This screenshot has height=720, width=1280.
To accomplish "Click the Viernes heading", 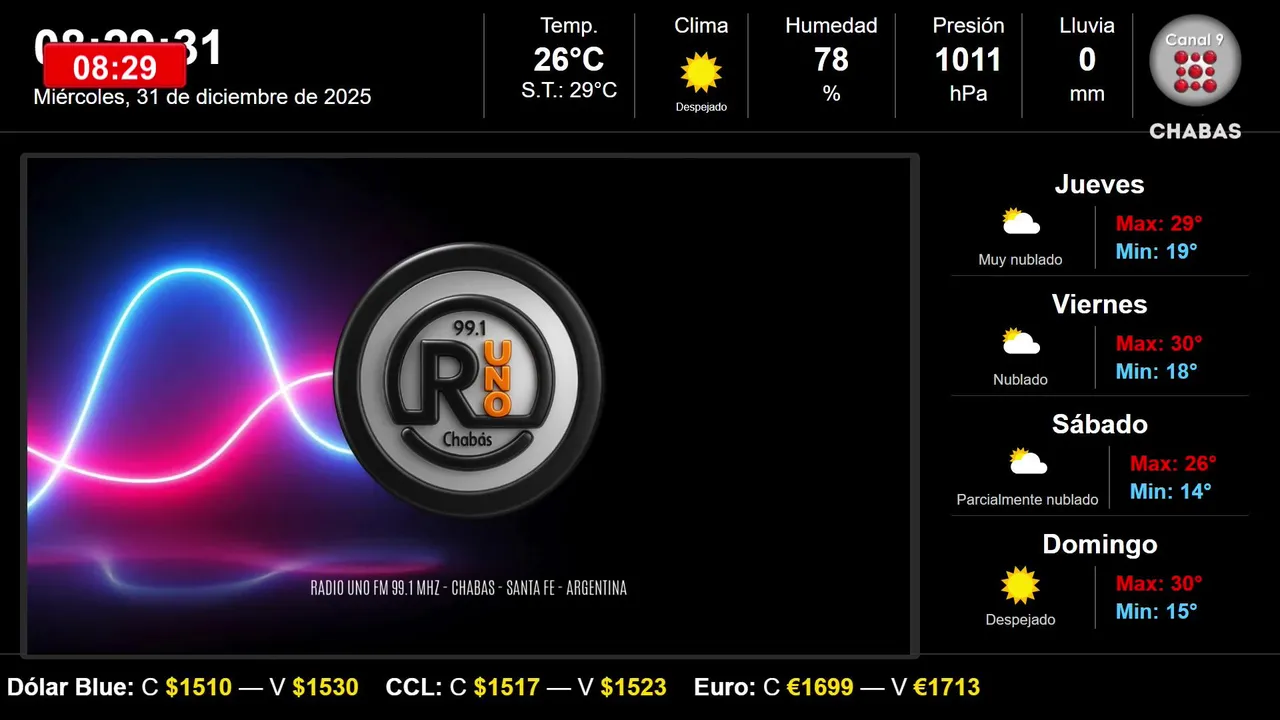I will [x=1099, y=304].
